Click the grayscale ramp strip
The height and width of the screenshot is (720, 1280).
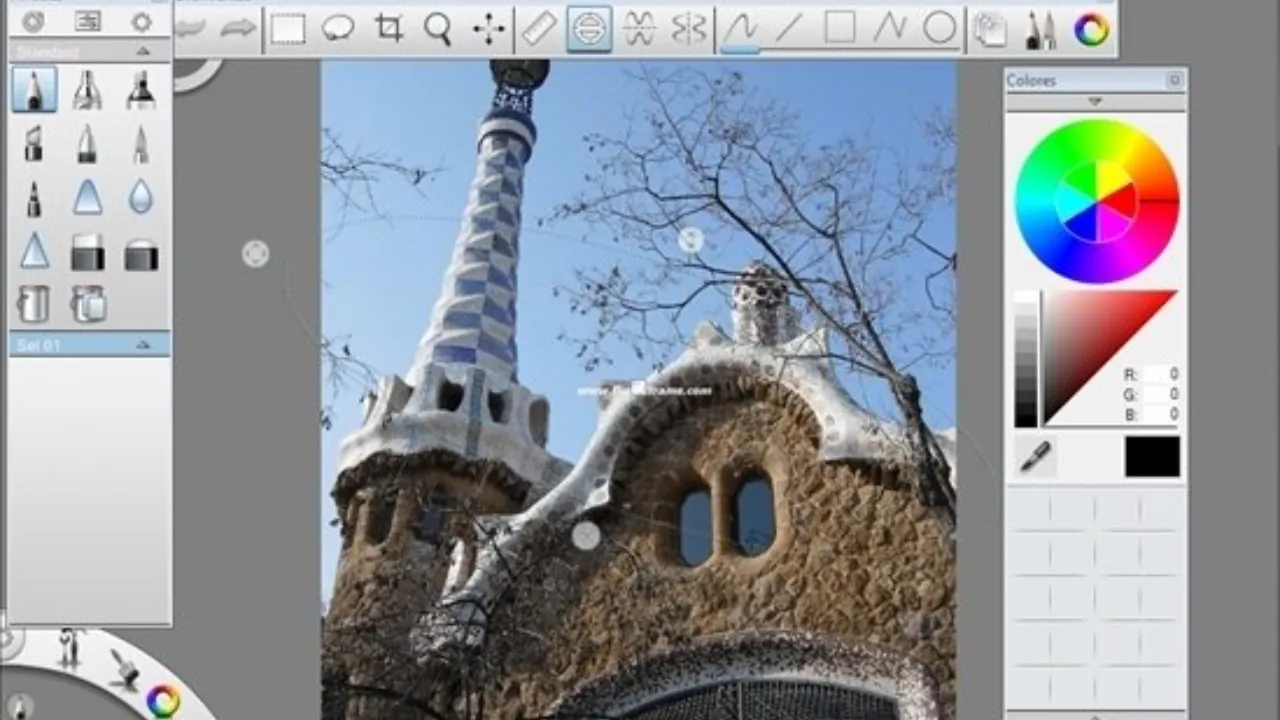(x=1026, y=360)
